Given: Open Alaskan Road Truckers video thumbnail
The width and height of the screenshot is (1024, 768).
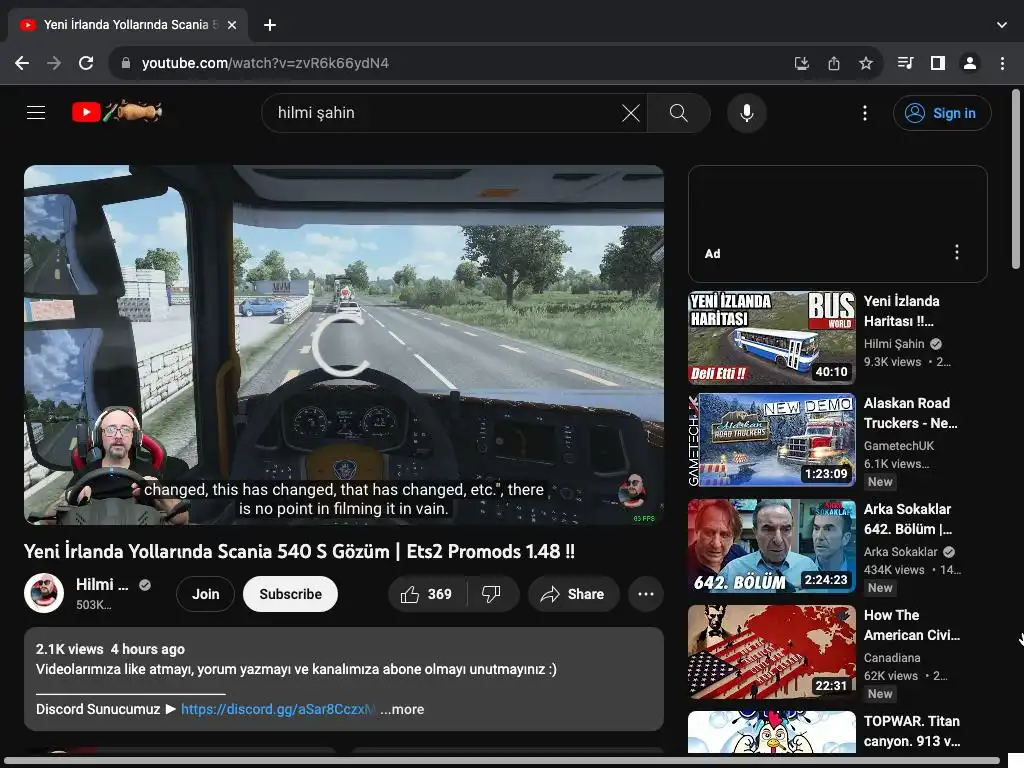Looking at the screenshot, I should tap(771, 440).
